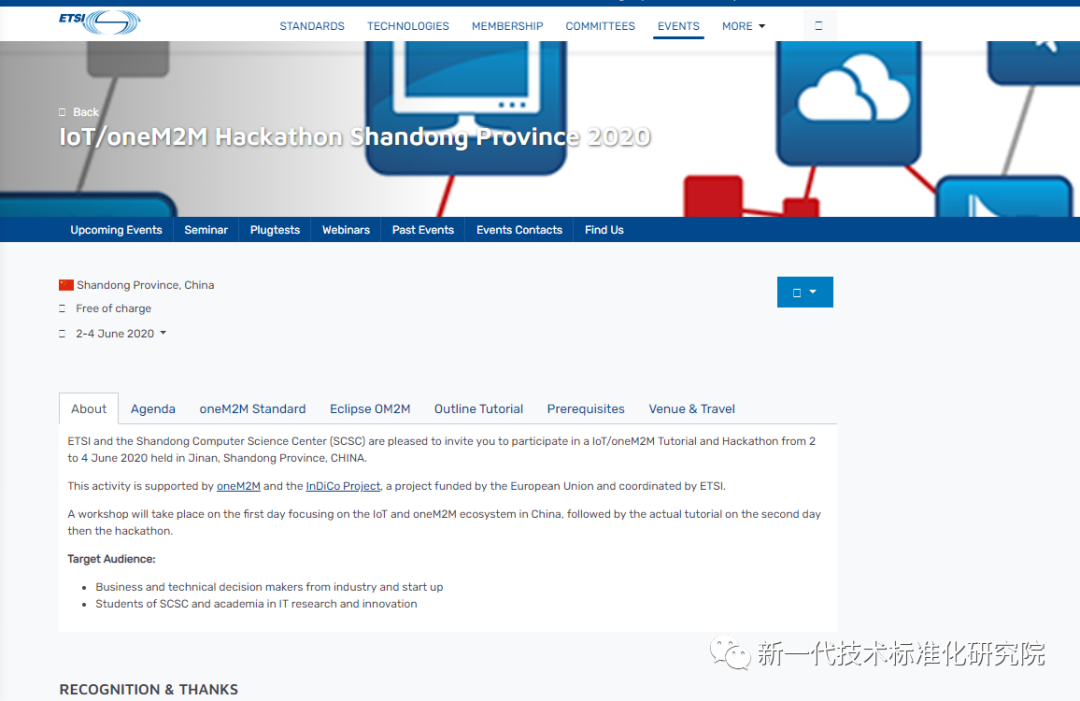Click the icon button right of MORE
The width and height of the screenshot is (1080, 701).
click(x=819, y=26)
